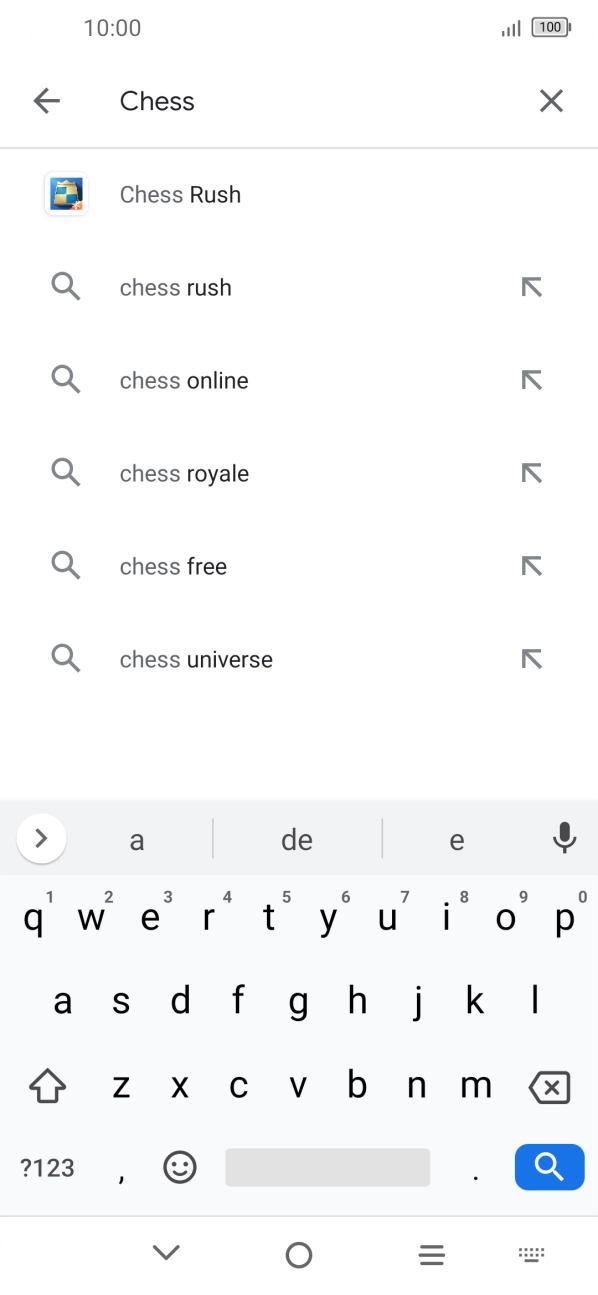
Task: Expand the suggestion strip with the right chevron
Action: point(41,838)
